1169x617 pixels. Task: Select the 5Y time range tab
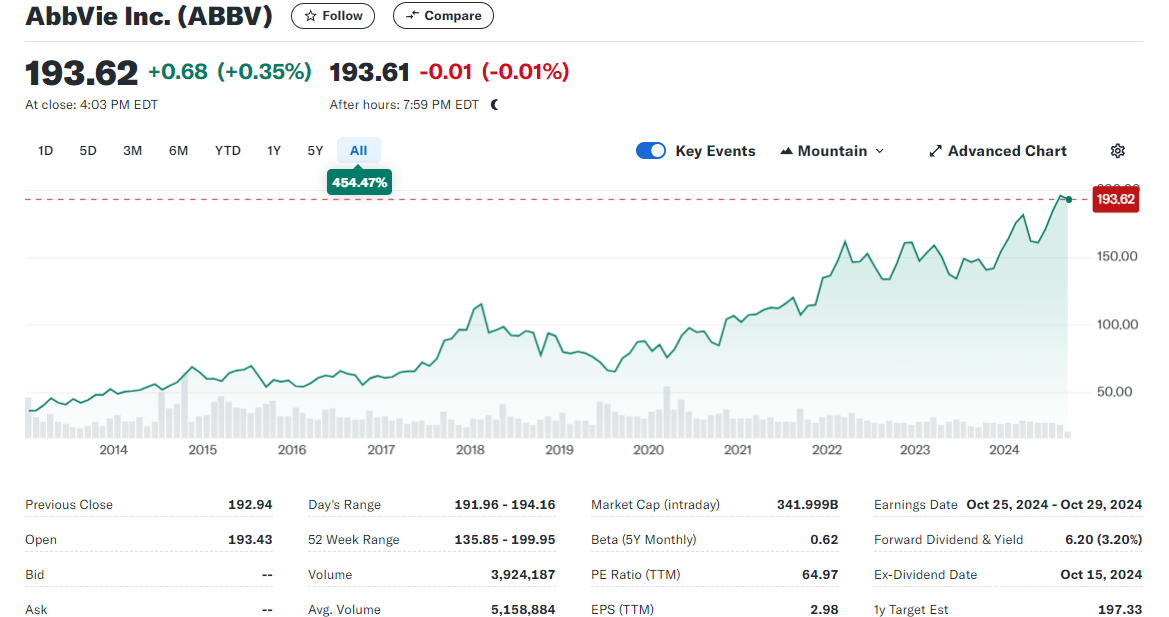coord(315,151)
